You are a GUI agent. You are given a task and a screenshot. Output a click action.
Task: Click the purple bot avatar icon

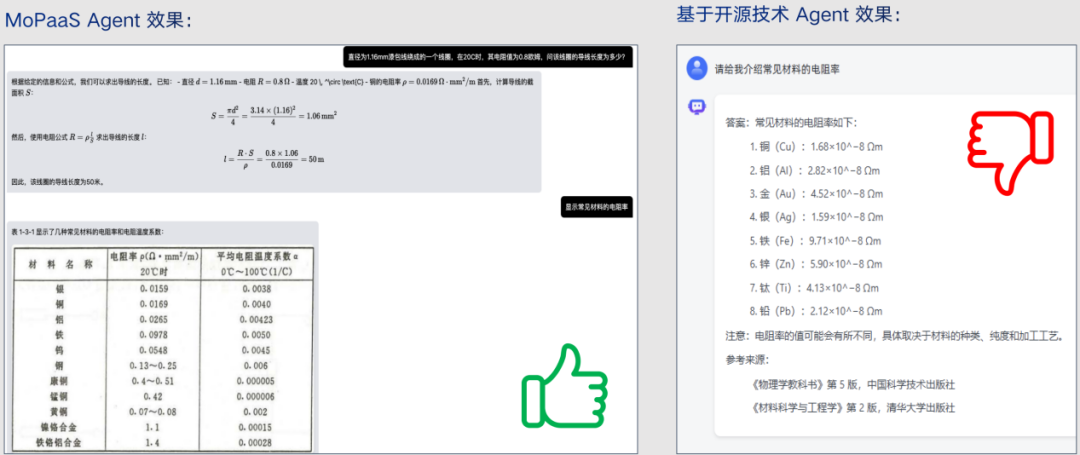697,107
